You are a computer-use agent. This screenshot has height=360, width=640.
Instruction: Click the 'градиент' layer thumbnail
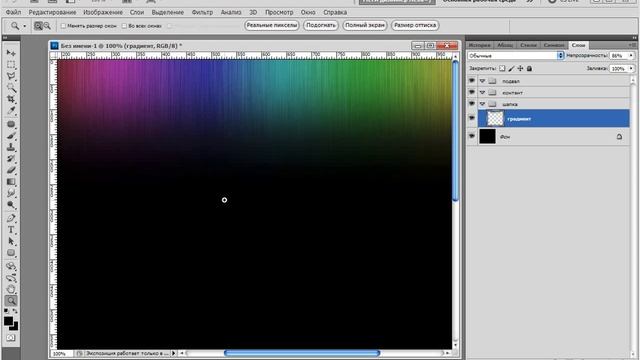click(495, 118)
